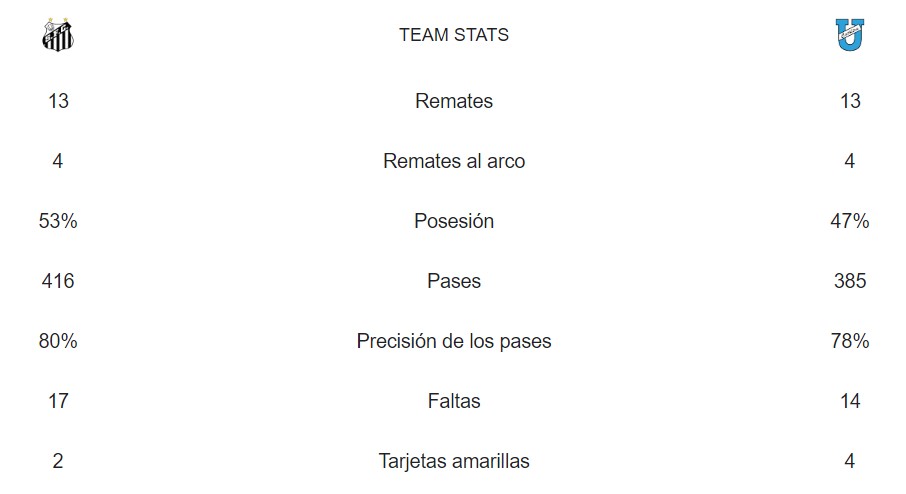The height and width of the screenshot is (494, 906).
Task: Select the 14 fouls value
Action: [x=850, y=401]
